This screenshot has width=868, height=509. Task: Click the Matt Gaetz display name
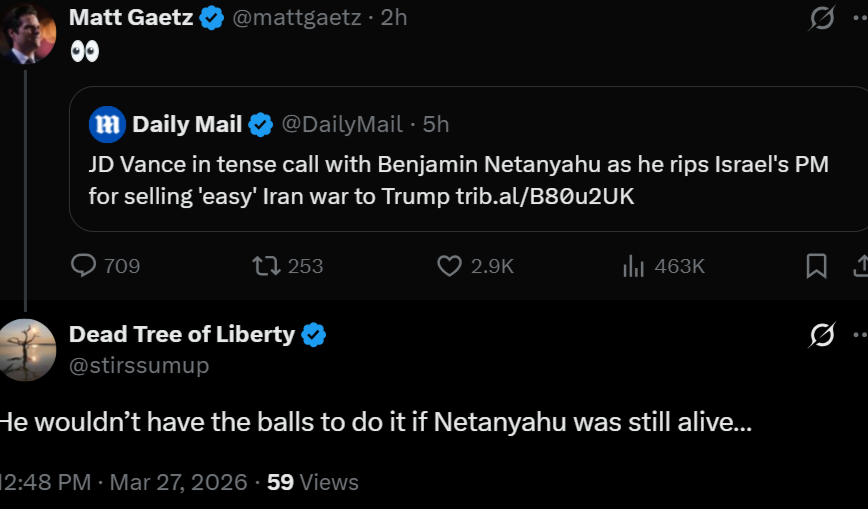point(131,17)
